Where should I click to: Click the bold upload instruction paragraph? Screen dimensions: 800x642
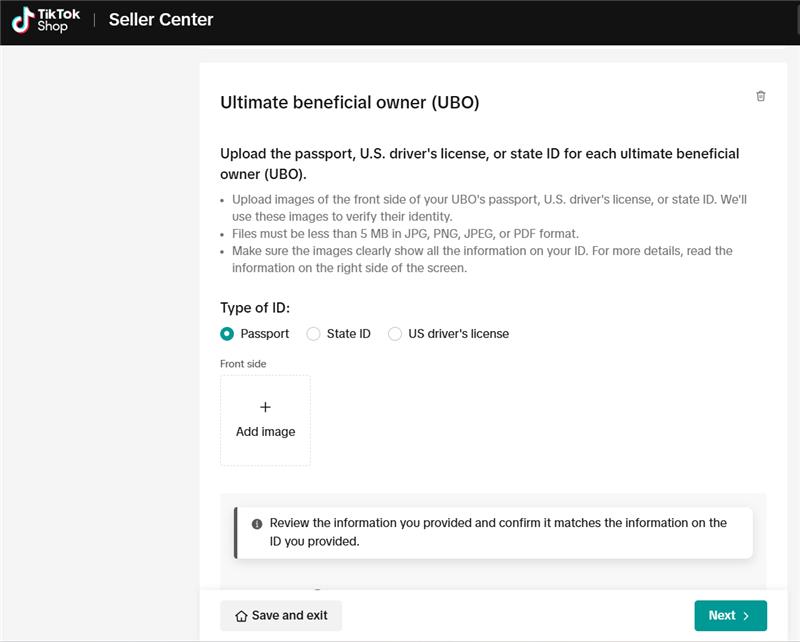[479, 163]
